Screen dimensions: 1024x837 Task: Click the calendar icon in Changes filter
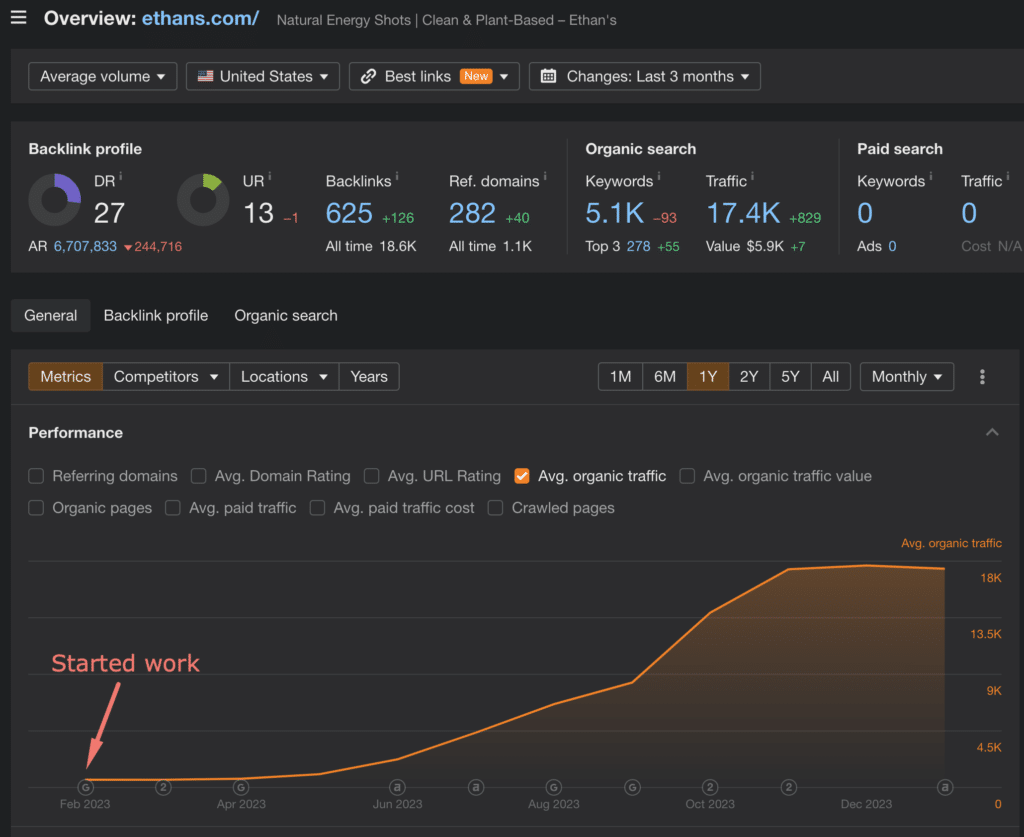click(x=549, y=76)
